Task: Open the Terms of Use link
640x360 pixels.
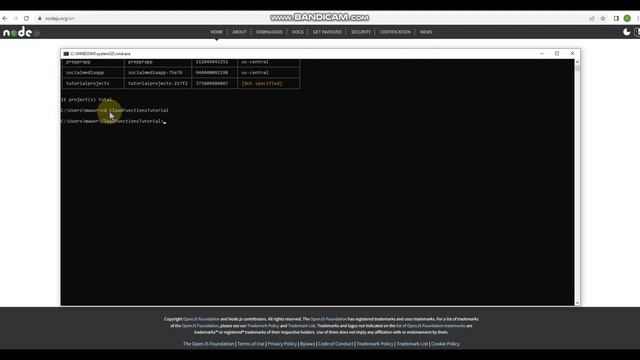Action: point(251,344)
